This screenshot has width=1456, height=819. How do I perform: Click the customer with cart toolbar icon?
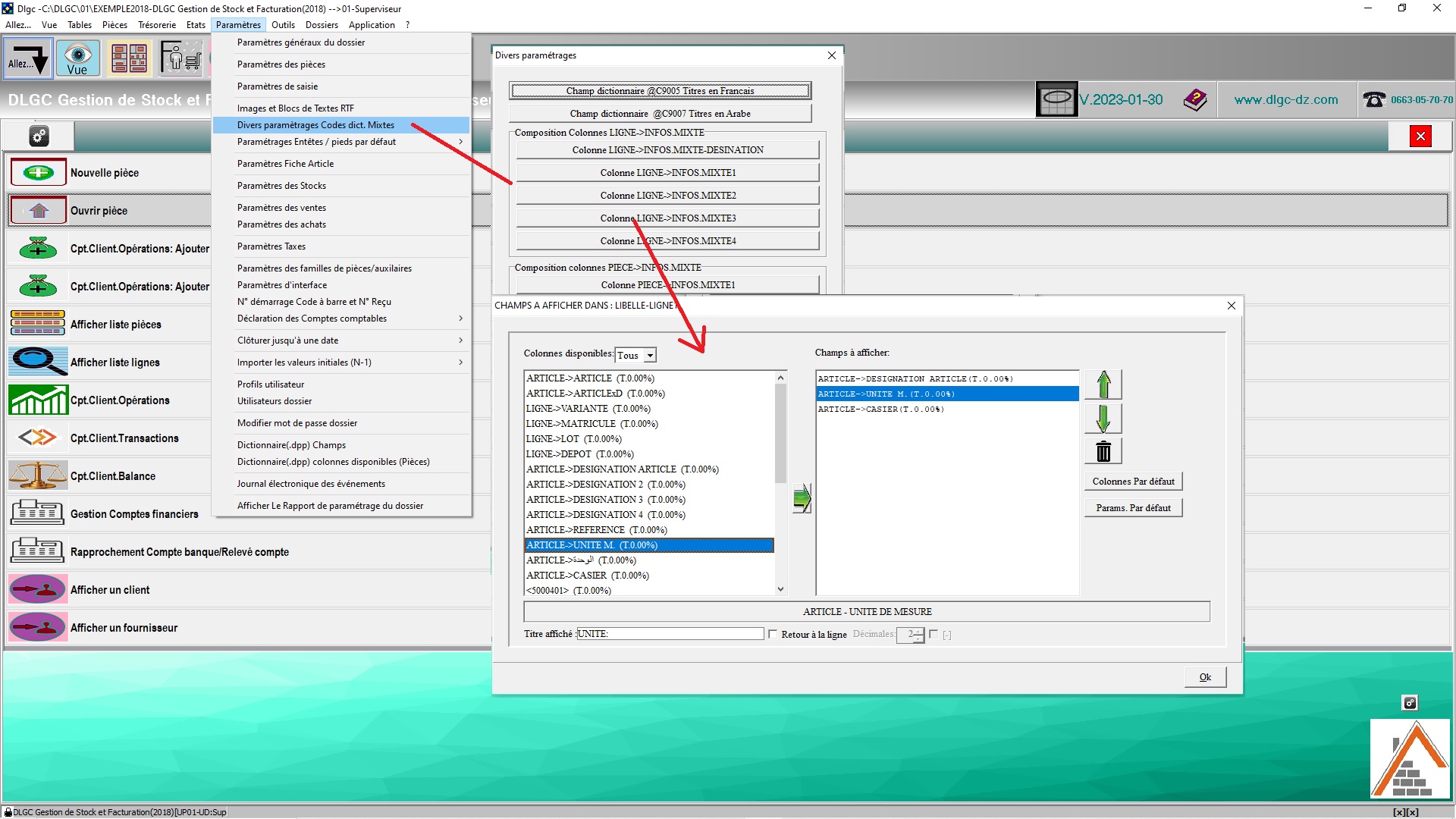click(x=180, y=58)
